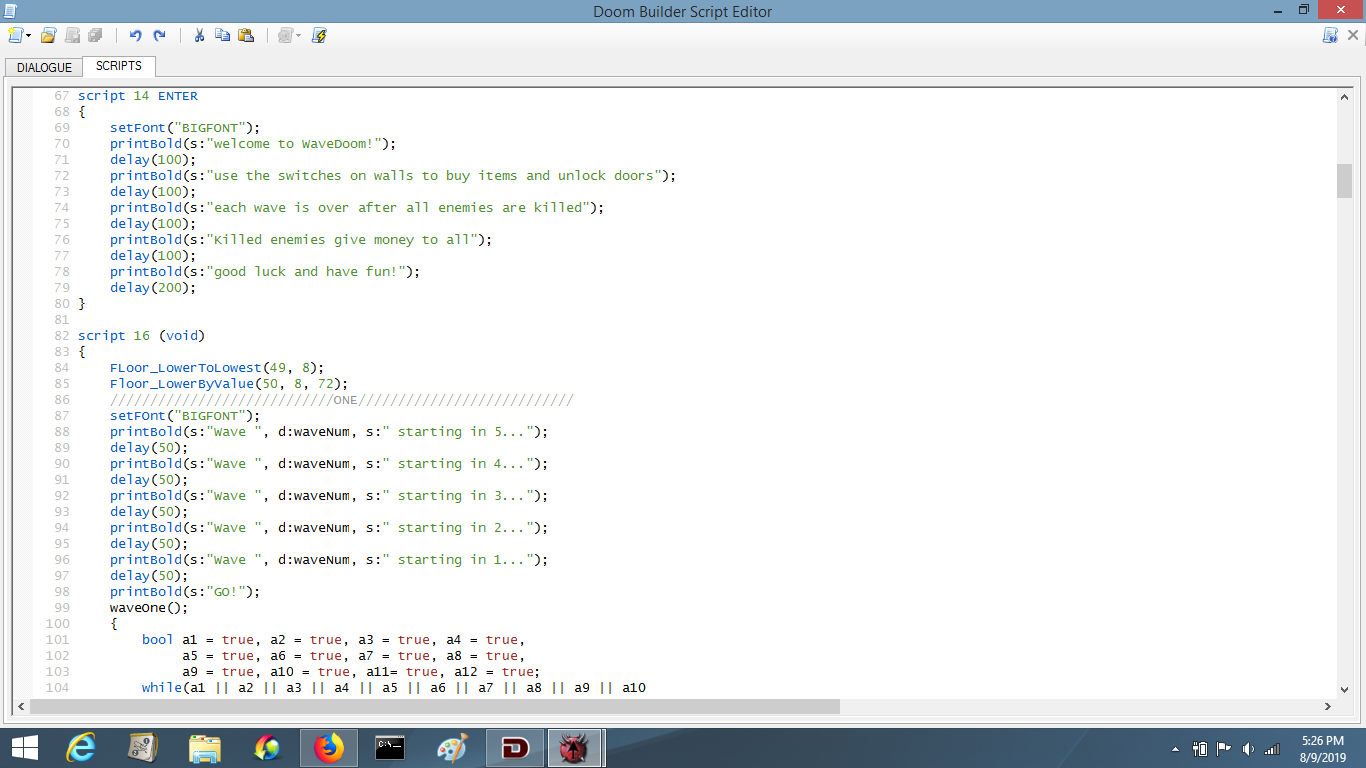Click the New Script file icon

pyautogui.click(x=15, y=35)
